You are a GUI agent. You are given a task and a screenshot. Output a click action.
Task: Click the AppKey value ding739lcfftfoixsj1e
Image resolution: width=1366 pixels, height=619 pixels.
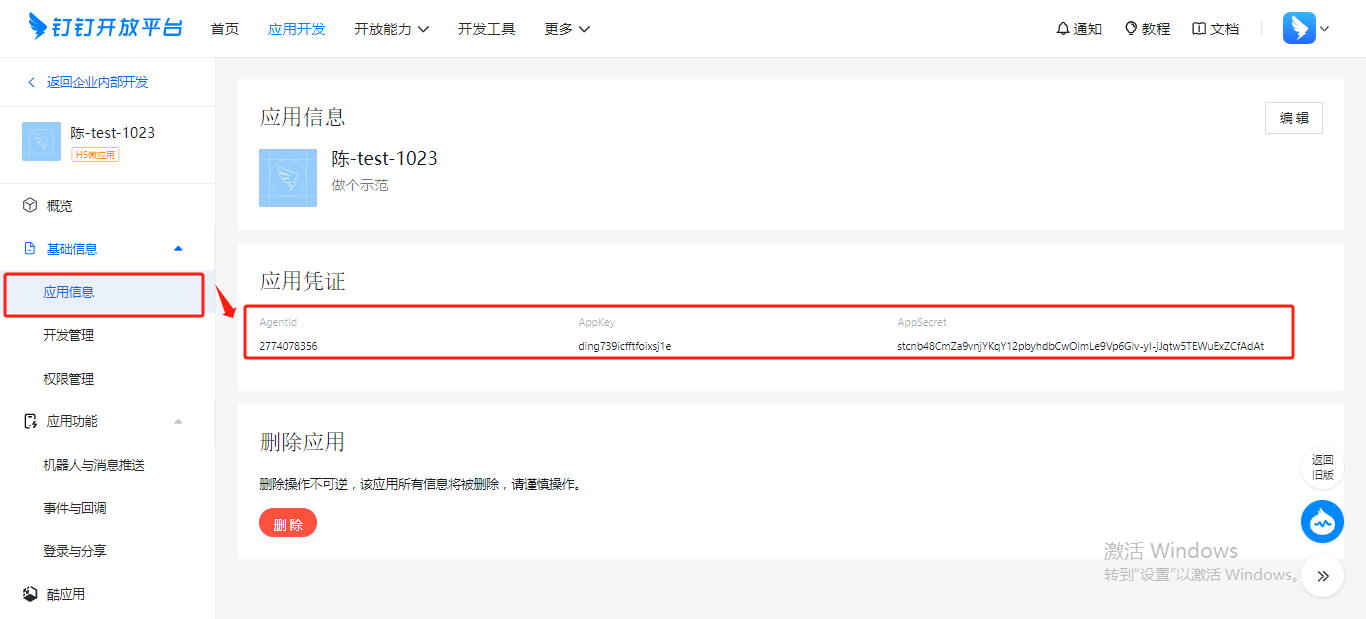pyautogui.click(x=625, y=346)
